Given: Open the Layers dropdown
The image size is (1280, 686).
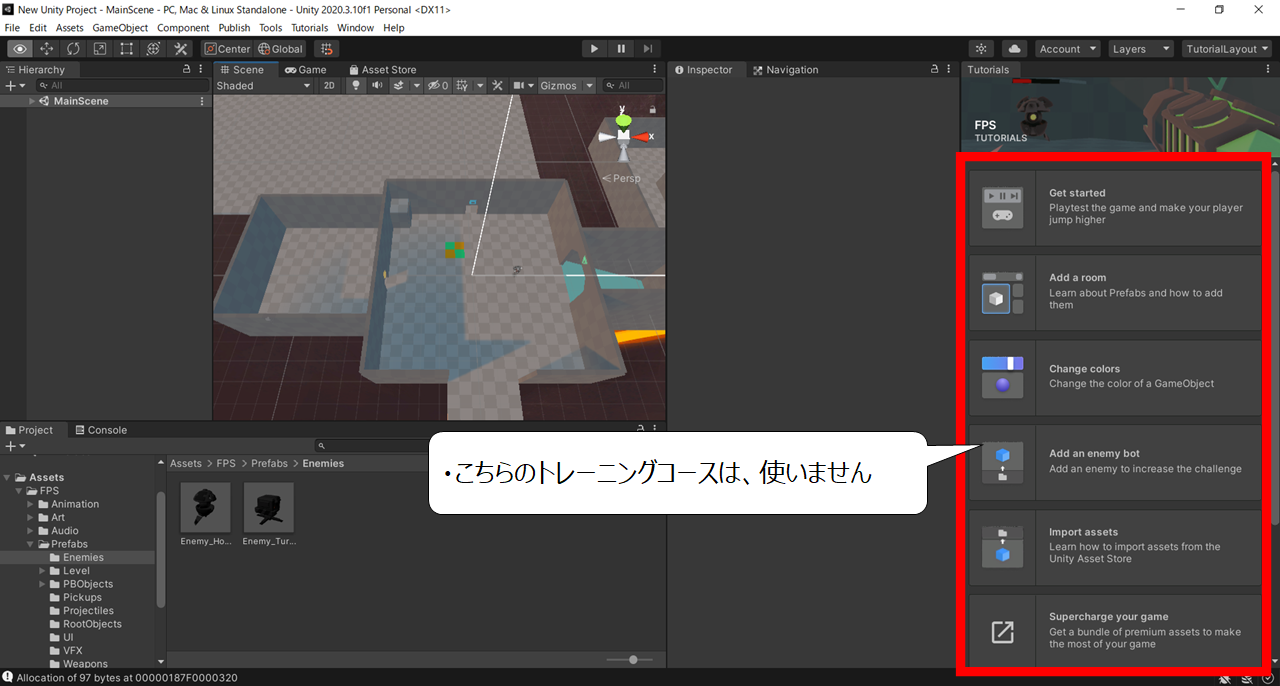Looking at the screenshot, I should tap(1139, 49).
